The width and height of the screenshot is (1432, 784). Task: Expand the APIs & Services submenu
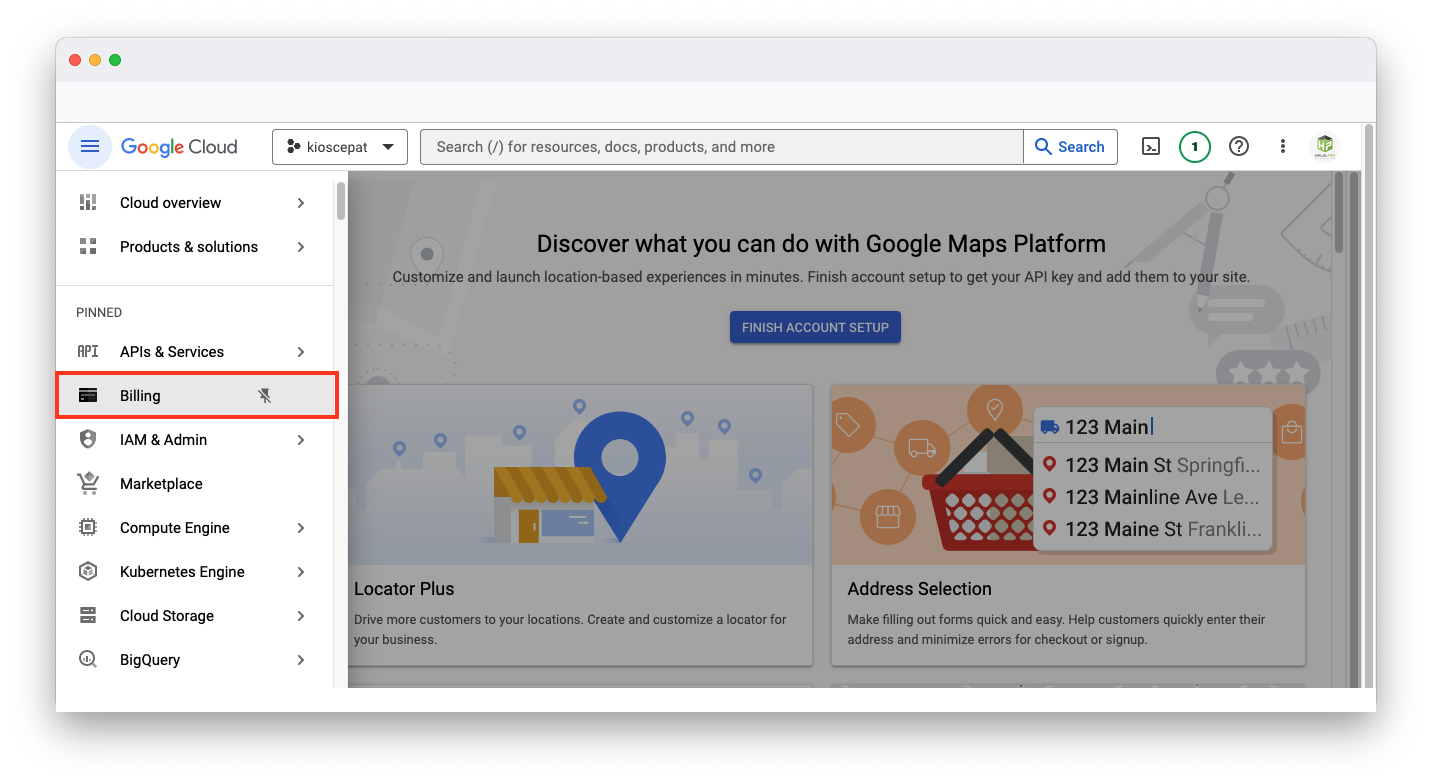(x=301, y=352)
